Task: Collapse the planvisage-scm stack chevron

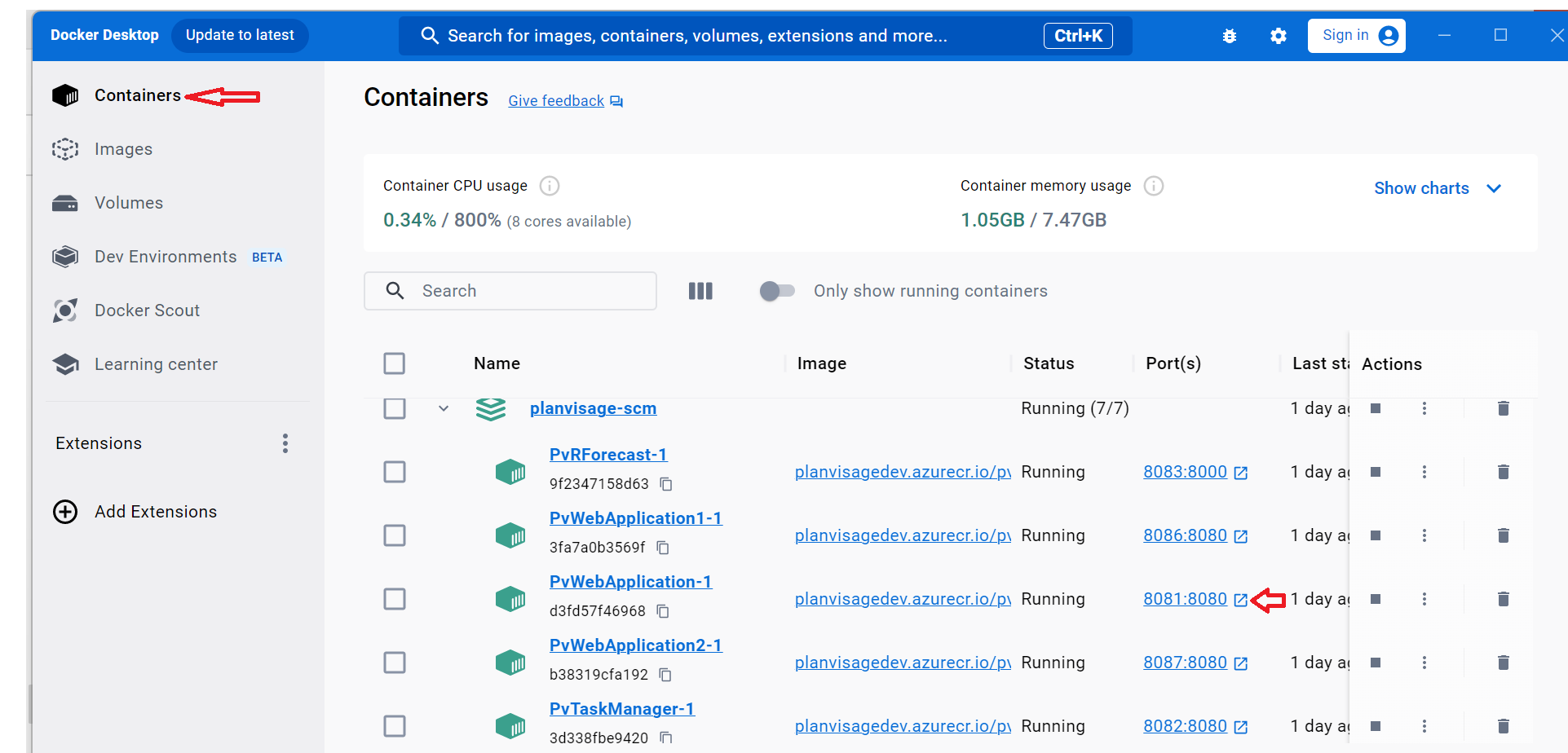Action: coord(444,408)
